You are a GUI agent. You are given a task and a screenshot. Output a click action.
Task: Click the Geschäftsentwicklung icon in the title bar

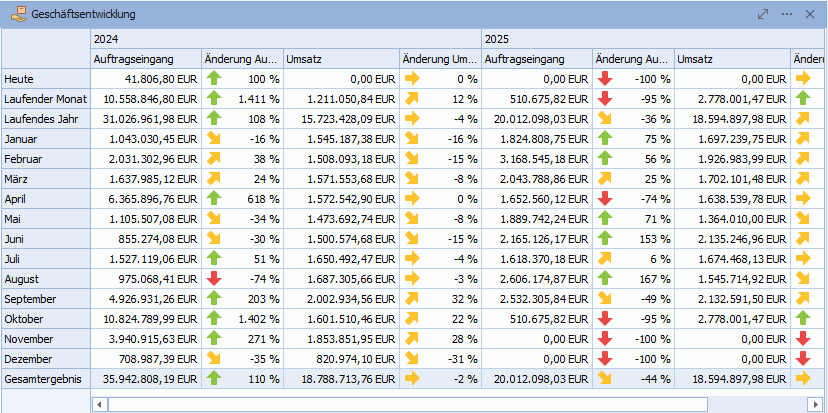coord(17,14)
